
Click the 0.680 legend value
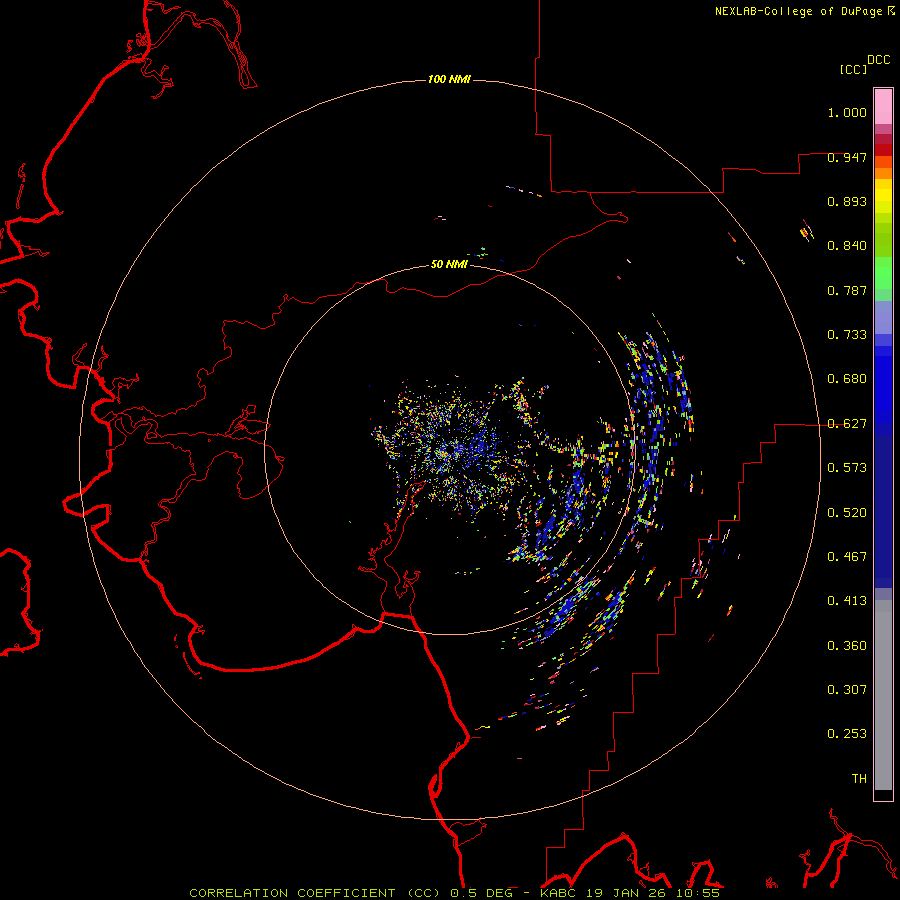tap(847, 379)
